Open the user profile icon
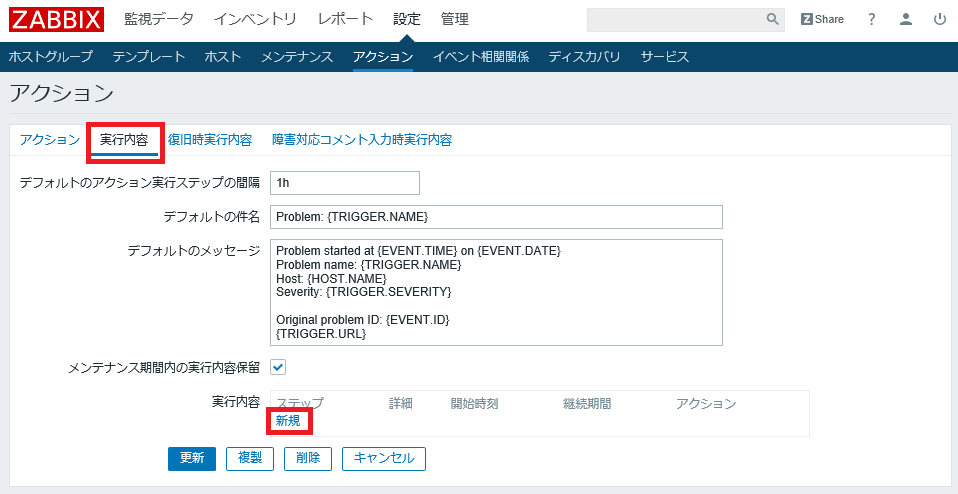This screenshot has height=494, width=958. tap(906, 19)
